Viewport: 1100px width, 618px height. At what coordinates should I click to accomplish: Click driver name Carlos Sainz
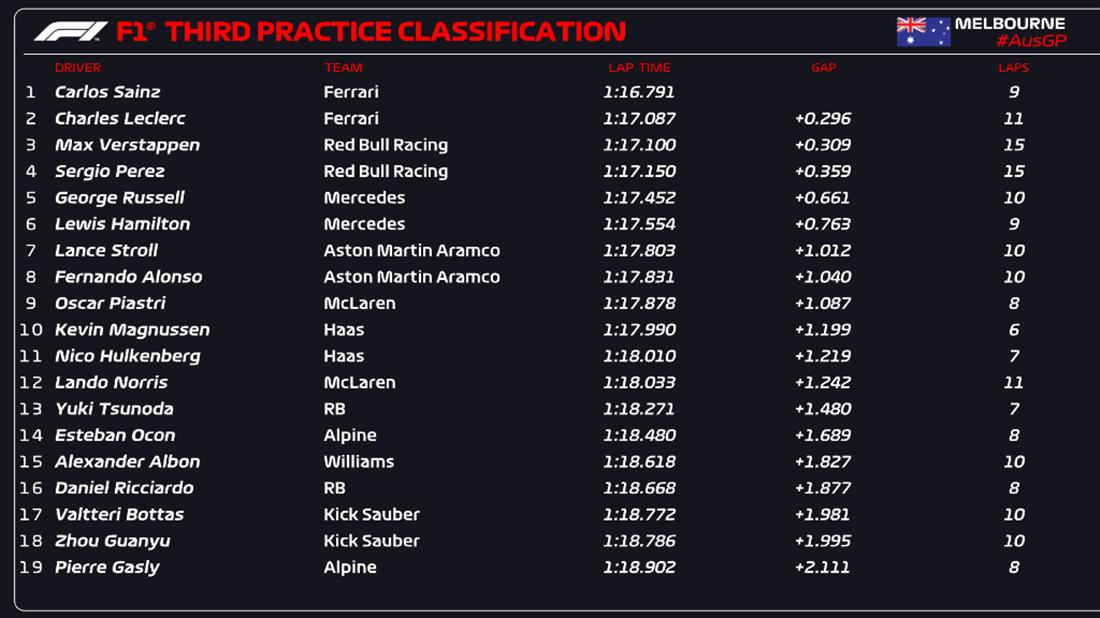click(x=107, y=92)
